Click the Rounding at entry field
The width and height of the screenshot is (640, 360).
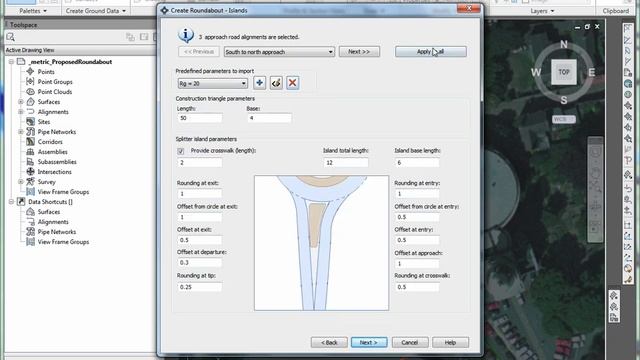[417, 194]
